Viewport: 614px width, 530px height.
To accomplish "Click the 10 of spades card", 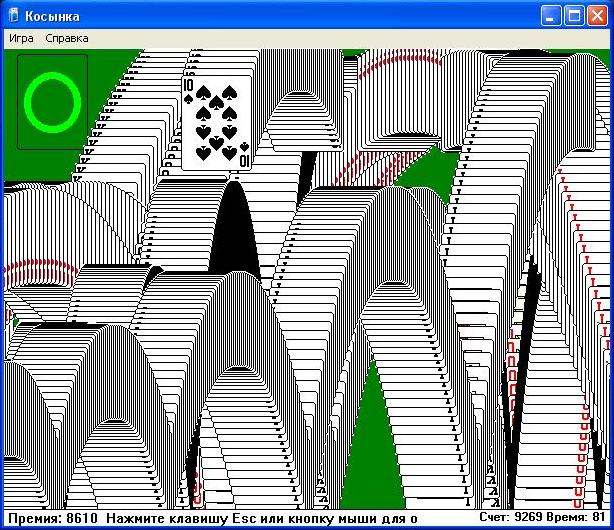I will tap(216, 123).
